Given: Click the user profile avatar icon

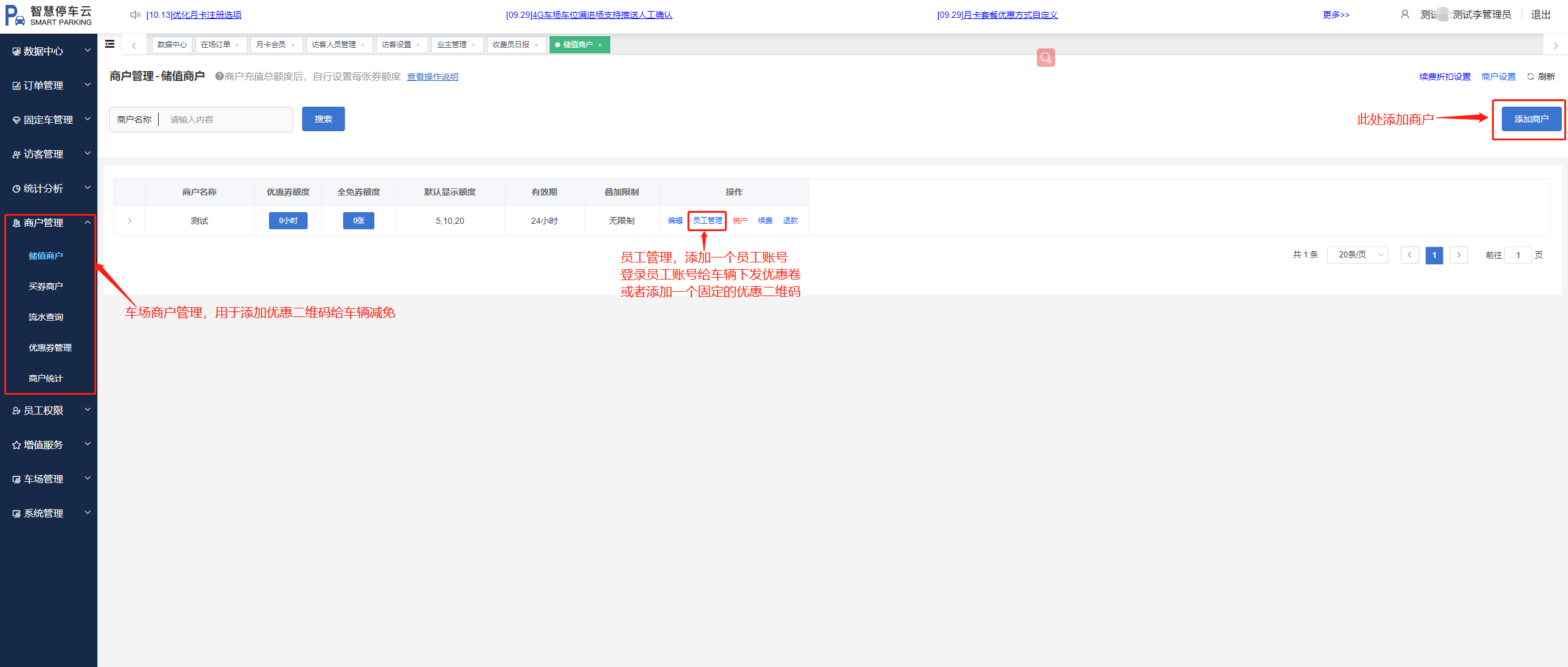Looking at the screenshot, I should (x=1405, y=14).
